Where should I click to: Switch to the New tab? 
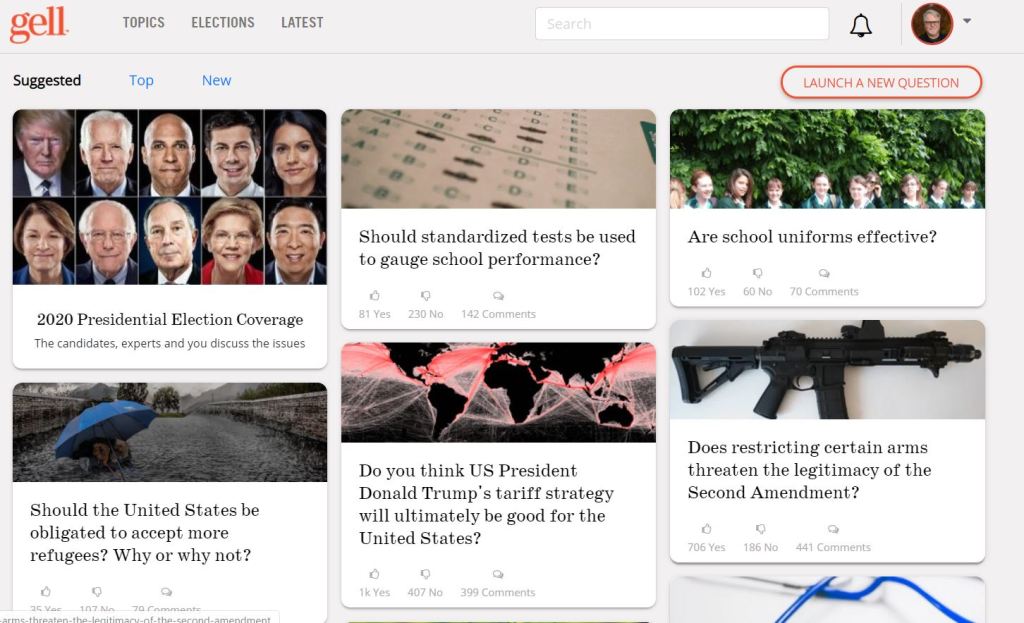tap(216, 80)
